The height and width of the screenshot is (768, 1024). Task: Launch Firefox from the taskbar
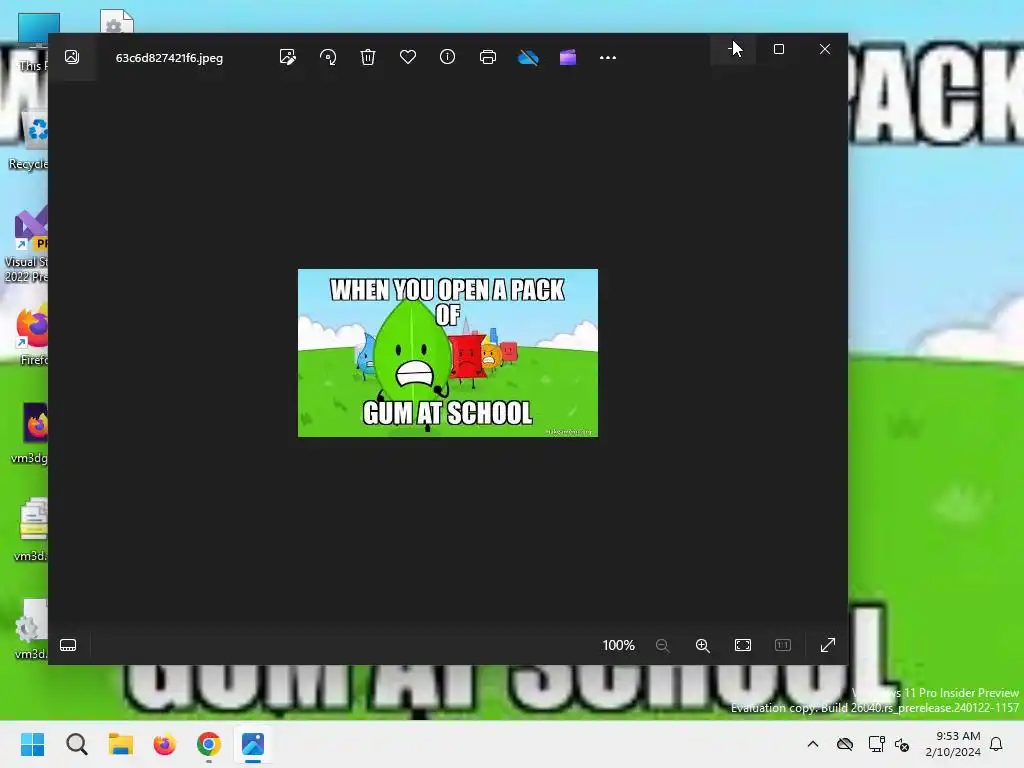click(165, 744)
